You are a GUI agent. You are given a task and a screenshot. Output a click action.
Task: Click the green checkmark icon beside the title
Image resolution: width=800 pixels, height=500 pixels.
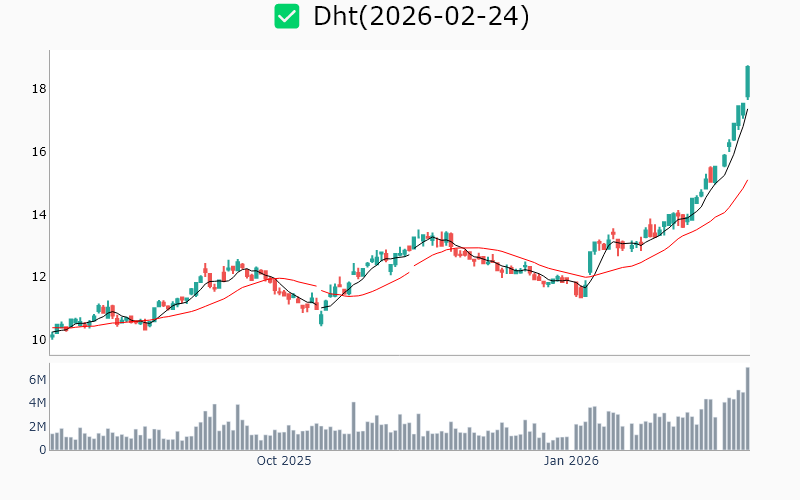point(287,16)
